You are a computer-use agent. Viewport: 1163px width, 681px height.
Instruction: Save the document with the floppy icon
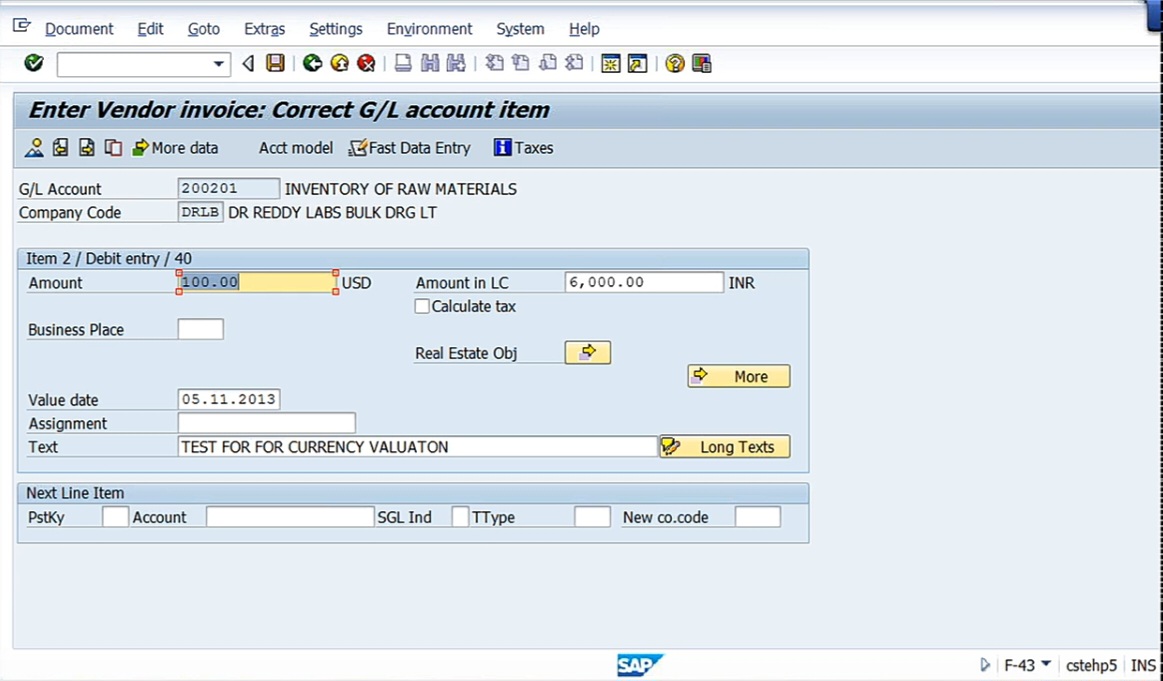tap(275, 63)
